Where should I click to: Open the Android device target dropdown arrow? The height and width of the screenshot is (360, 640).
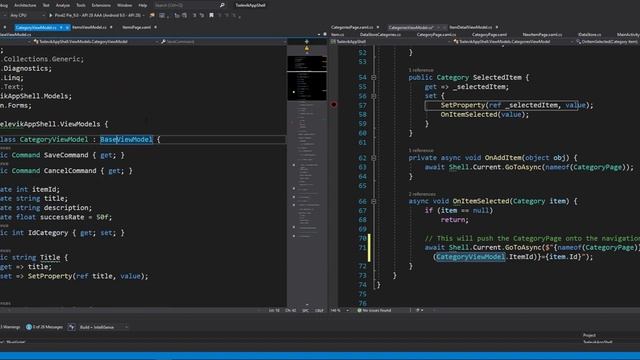(x=143, y=16)
